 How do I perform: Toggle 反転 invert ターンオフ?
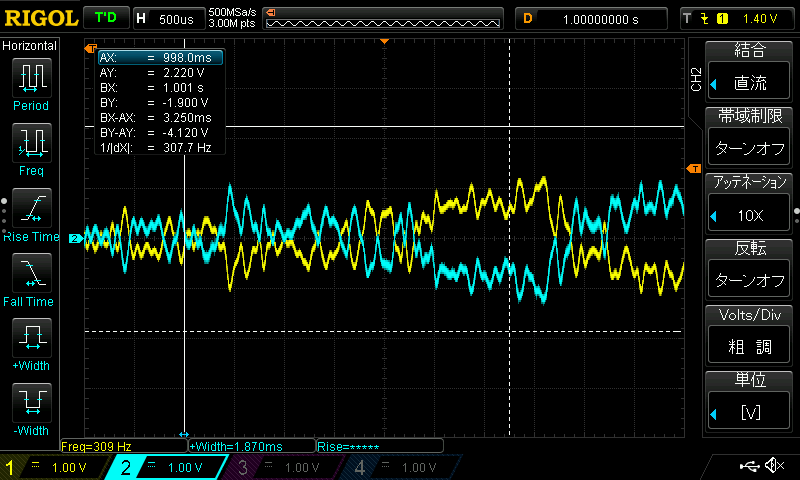749,280
